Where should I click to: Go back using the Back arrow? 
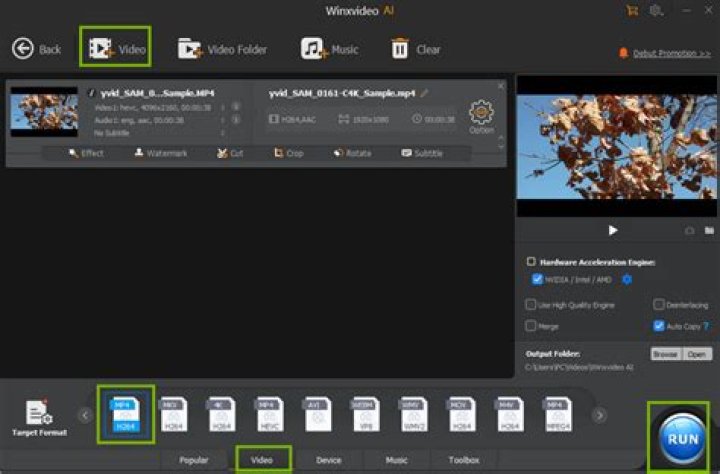(x=36, y=49)
